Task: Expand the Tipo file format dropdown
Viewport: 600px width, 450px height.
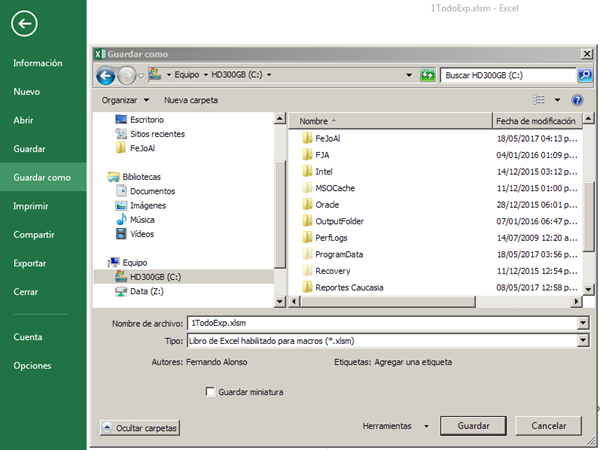Action: click(583, 341)
